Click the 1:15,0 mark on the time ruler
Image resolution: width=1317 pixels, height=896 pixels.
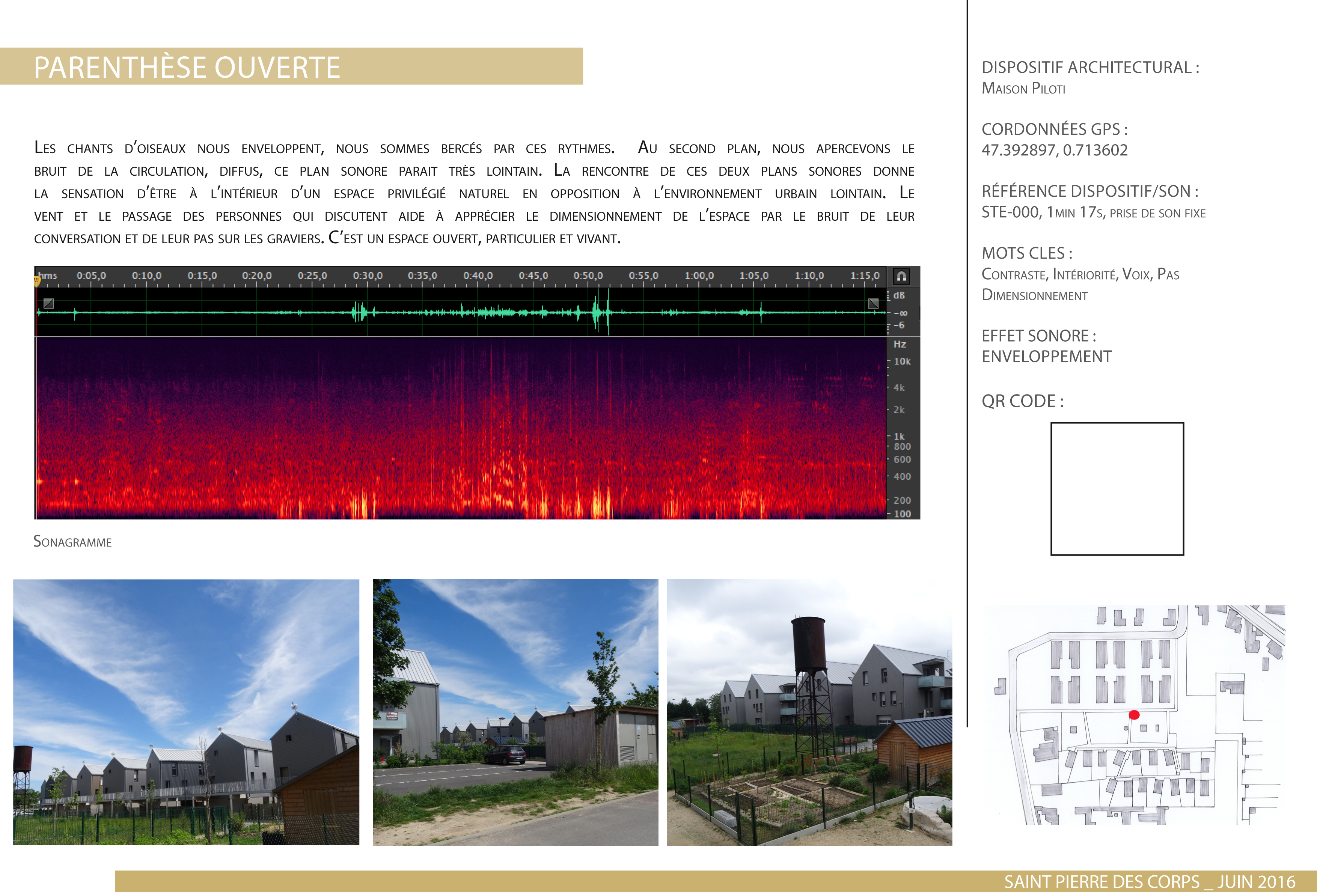(x=865, y=276)
